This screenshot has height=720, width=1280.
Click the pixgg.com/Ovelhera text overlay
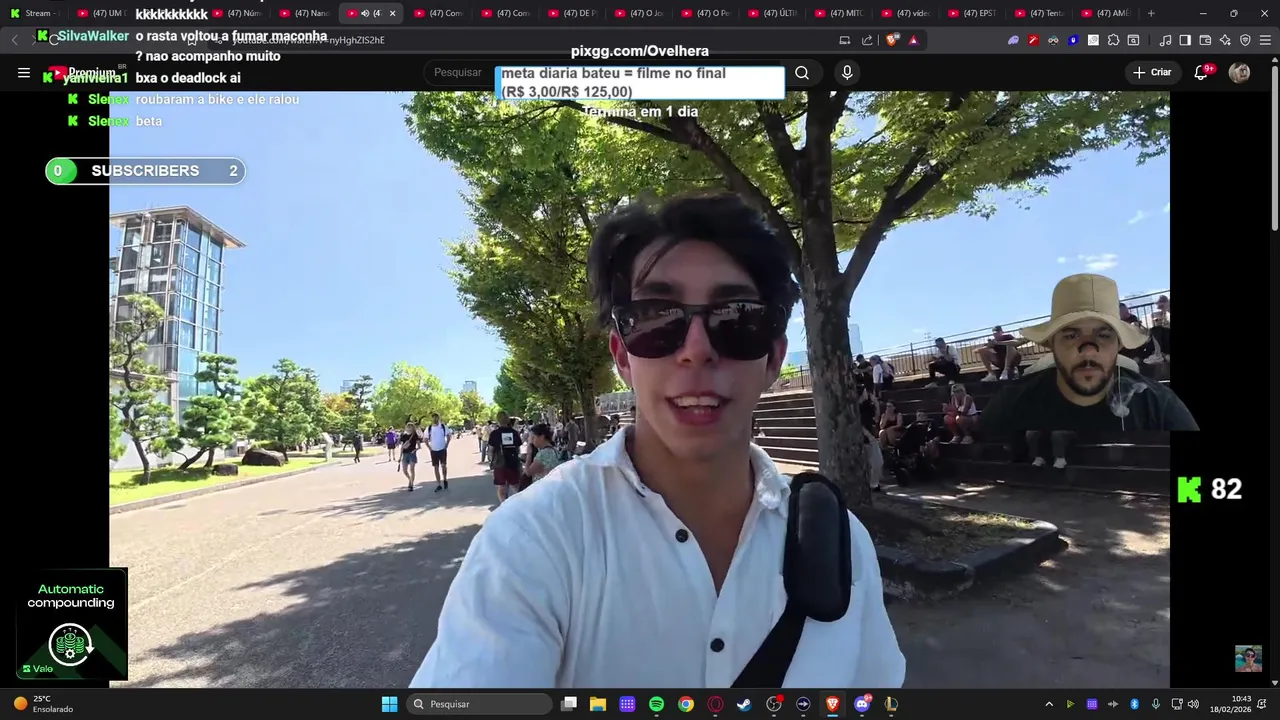coord(640,51)
